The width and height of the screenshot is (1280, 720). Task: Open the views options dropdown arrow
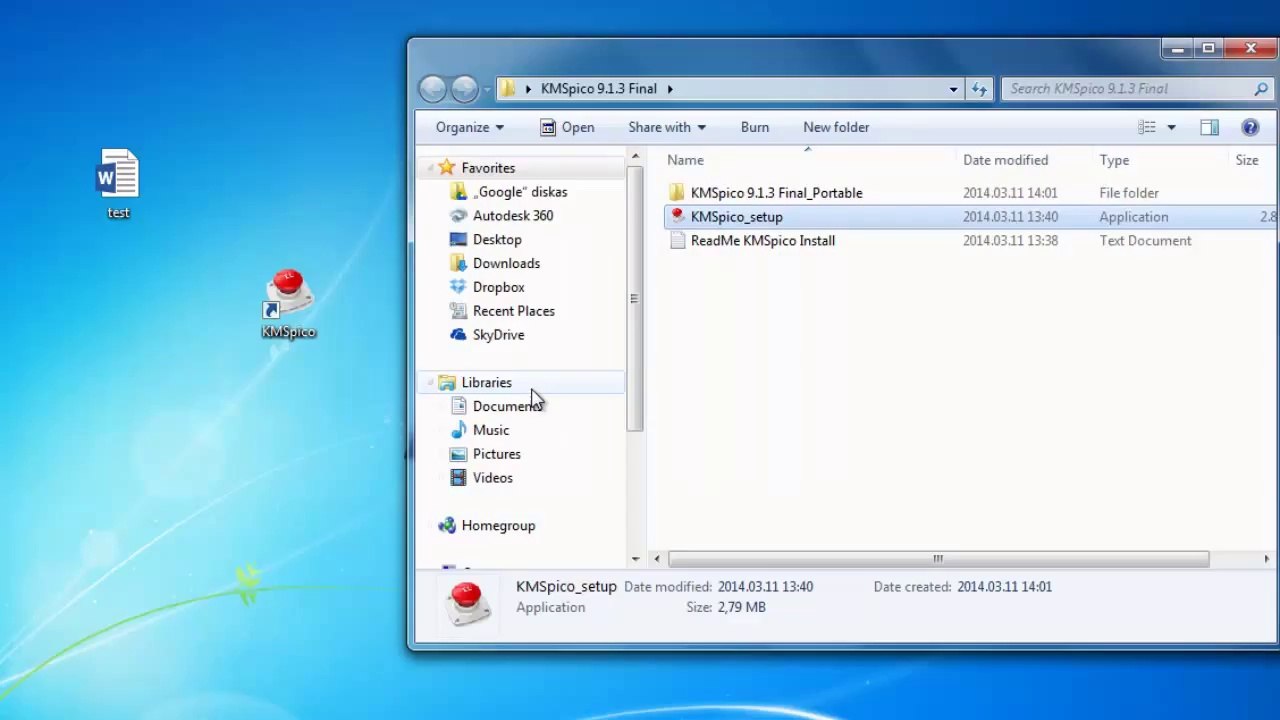pyautogui.click(x=1171, y=127)
